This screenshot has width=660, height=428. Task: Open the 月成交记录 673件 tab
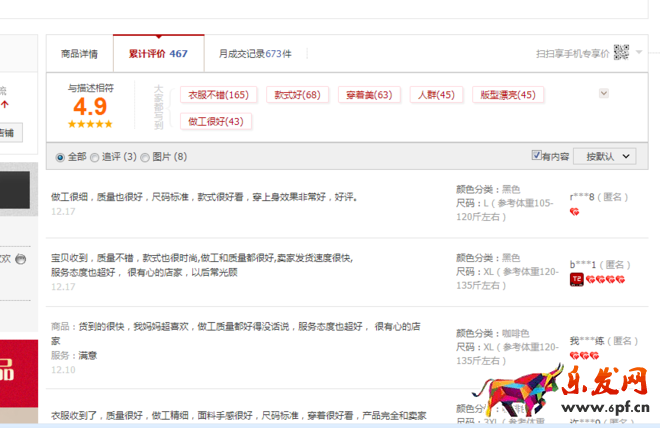[x=250, y=53]
